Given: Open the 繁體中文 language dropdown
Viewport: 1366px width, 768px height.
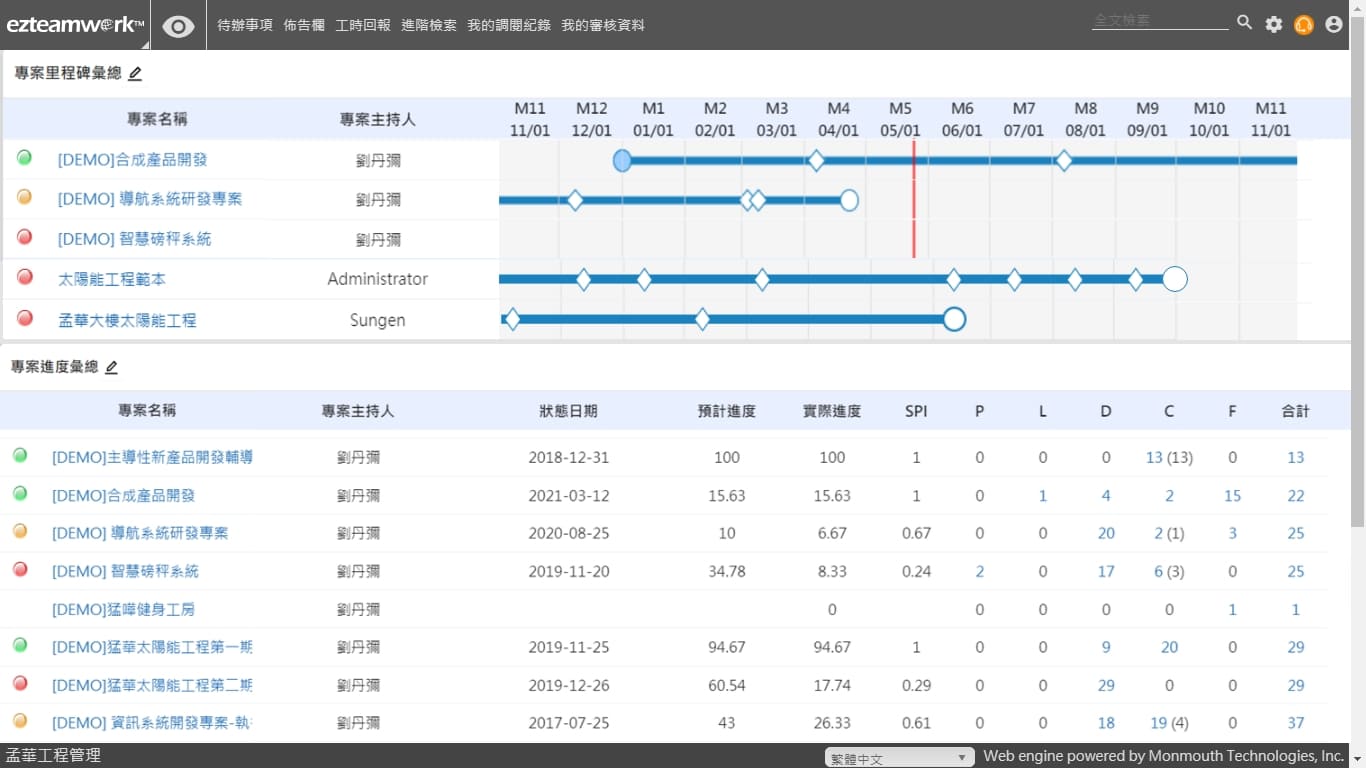Looking at the screenshot, I should click(x=899, y=758).
